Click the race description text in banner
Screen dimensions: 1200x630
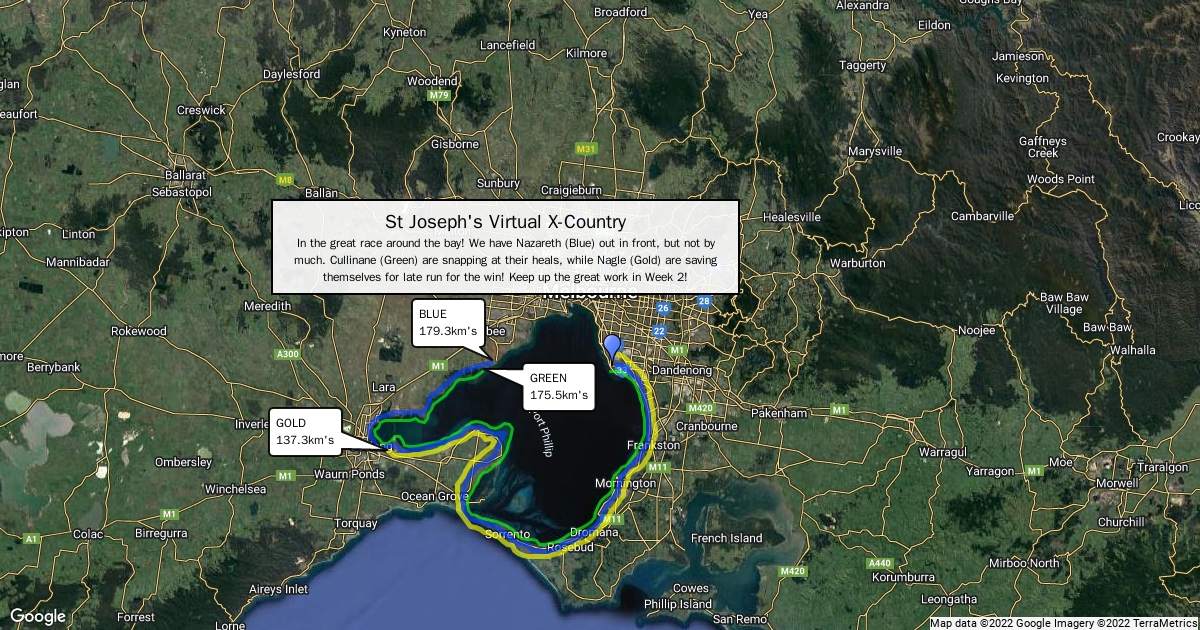coord(505,258)
